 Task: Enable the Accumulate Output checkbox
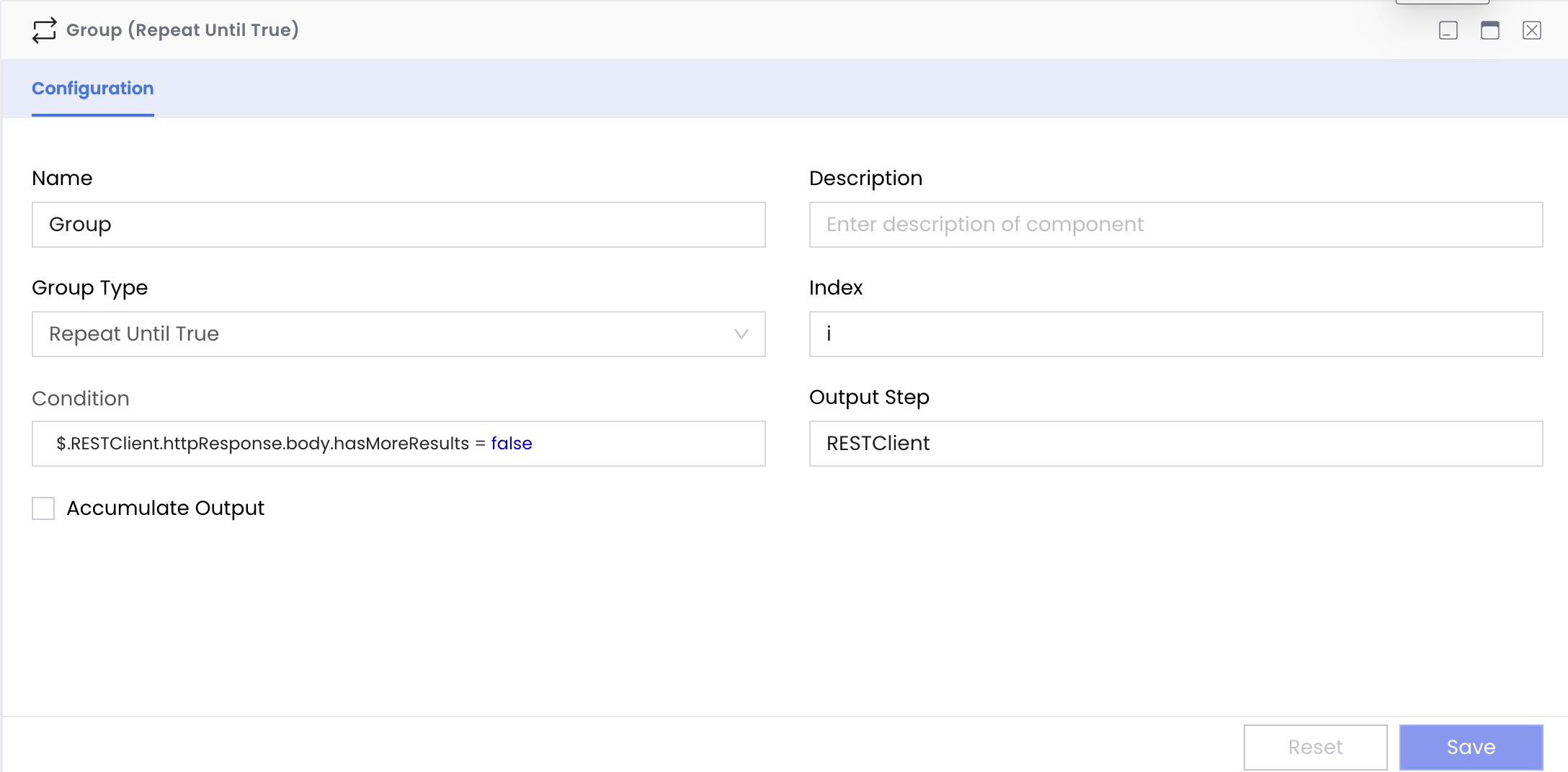pos(43,508)
